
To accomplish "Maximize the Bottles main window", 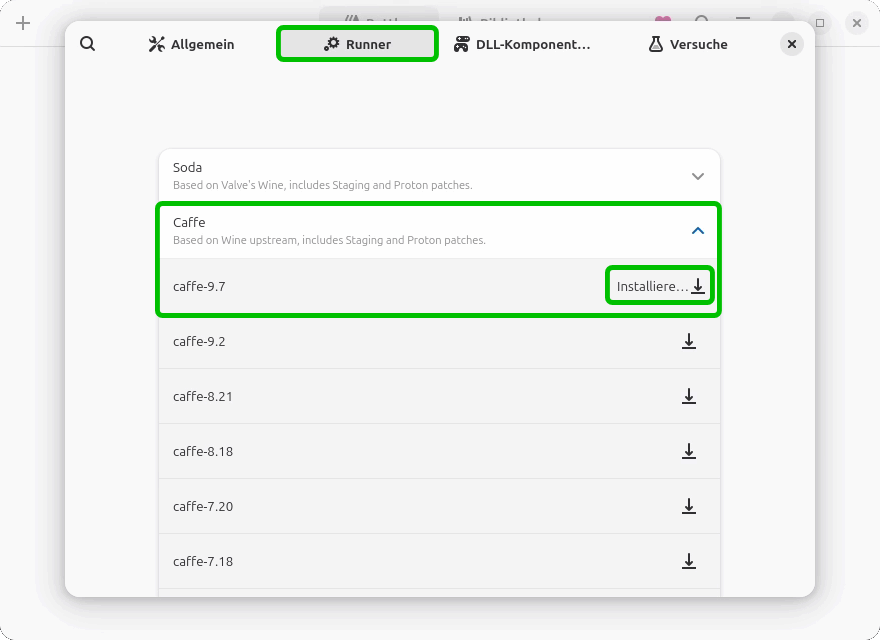I will coord(820,22).
